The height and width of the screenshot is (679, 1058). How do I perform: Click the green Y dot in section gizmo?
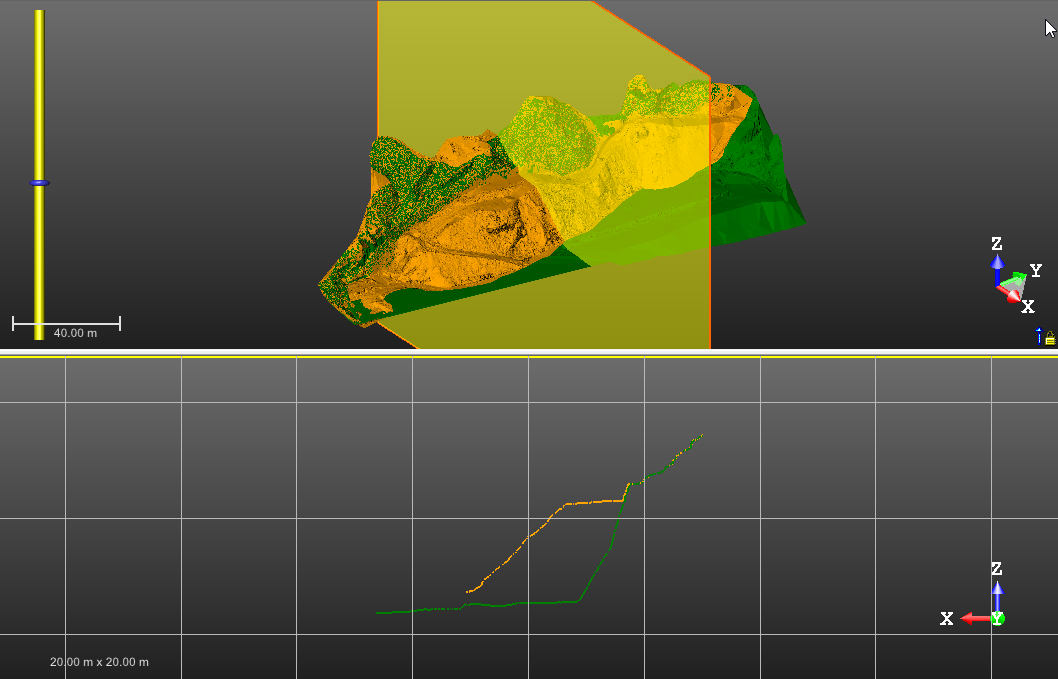[997, 619]
